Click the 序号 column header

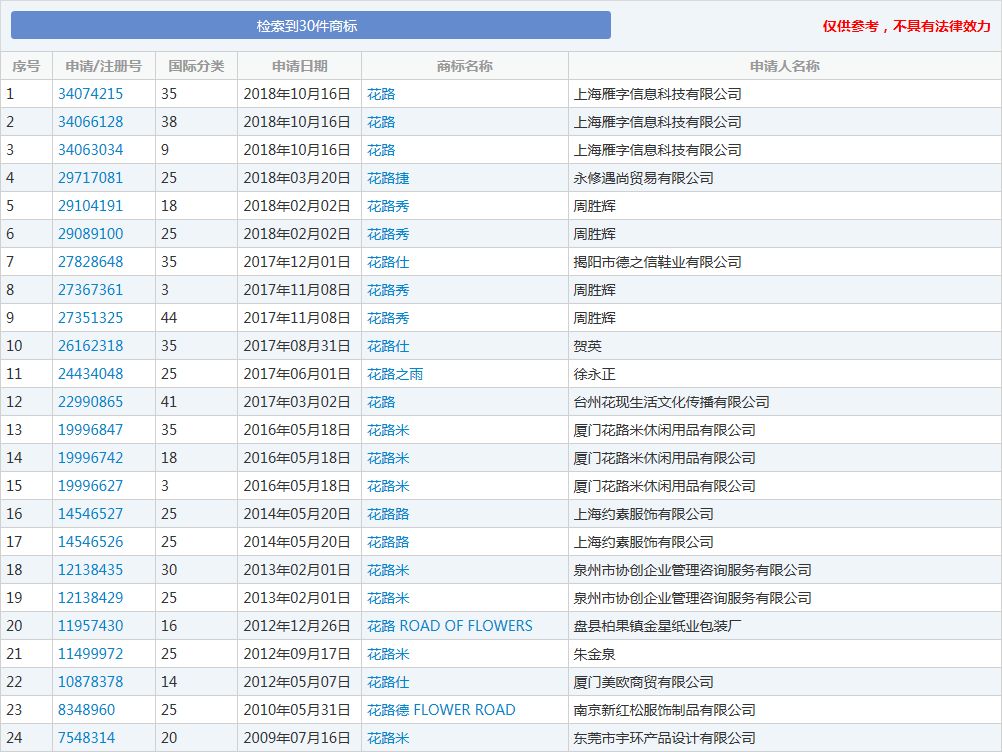point(26,66)
